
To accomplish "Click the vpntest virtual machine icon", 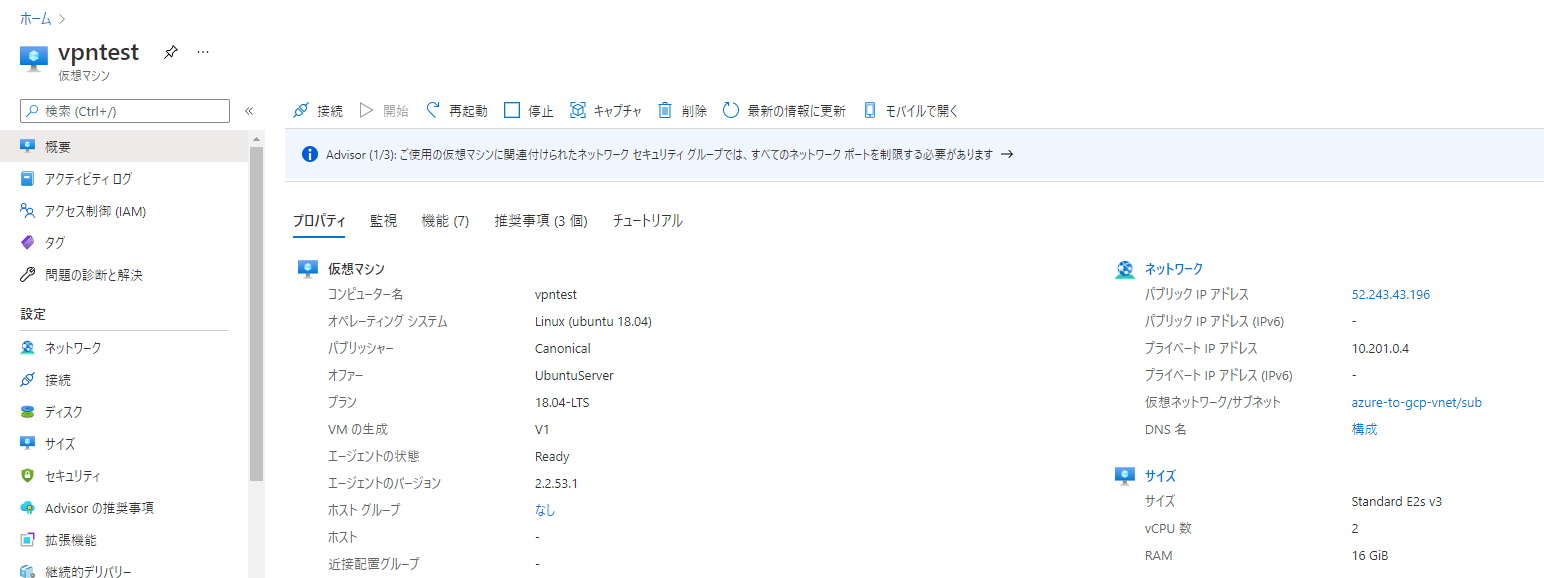I will (x=34, y=58).
